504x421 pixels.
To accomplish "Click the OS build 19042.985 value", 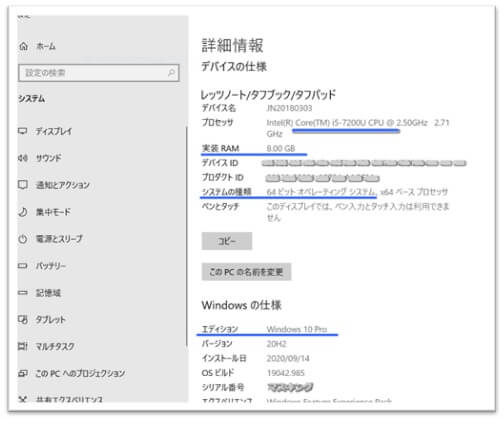I will [x=286, y=373].
